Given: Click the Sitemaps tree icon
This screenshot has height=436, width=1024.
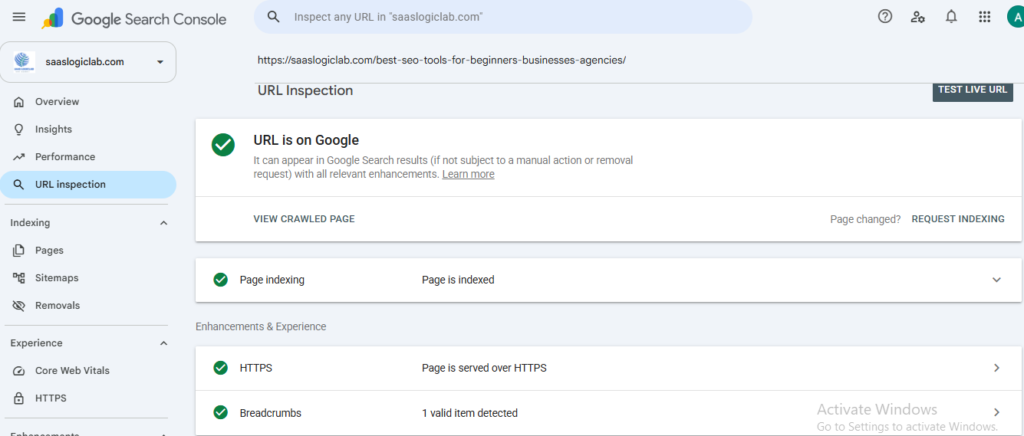Looking at the screenshot, I should (x=19, y=277).
